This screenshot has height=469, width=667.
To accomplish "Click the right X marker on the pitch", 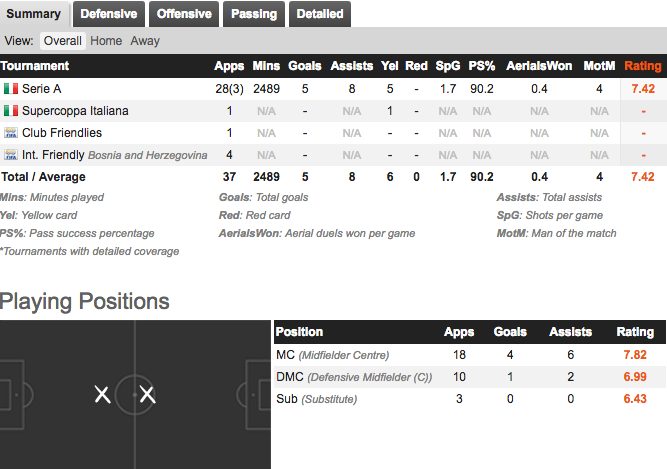I will (147, 395).
